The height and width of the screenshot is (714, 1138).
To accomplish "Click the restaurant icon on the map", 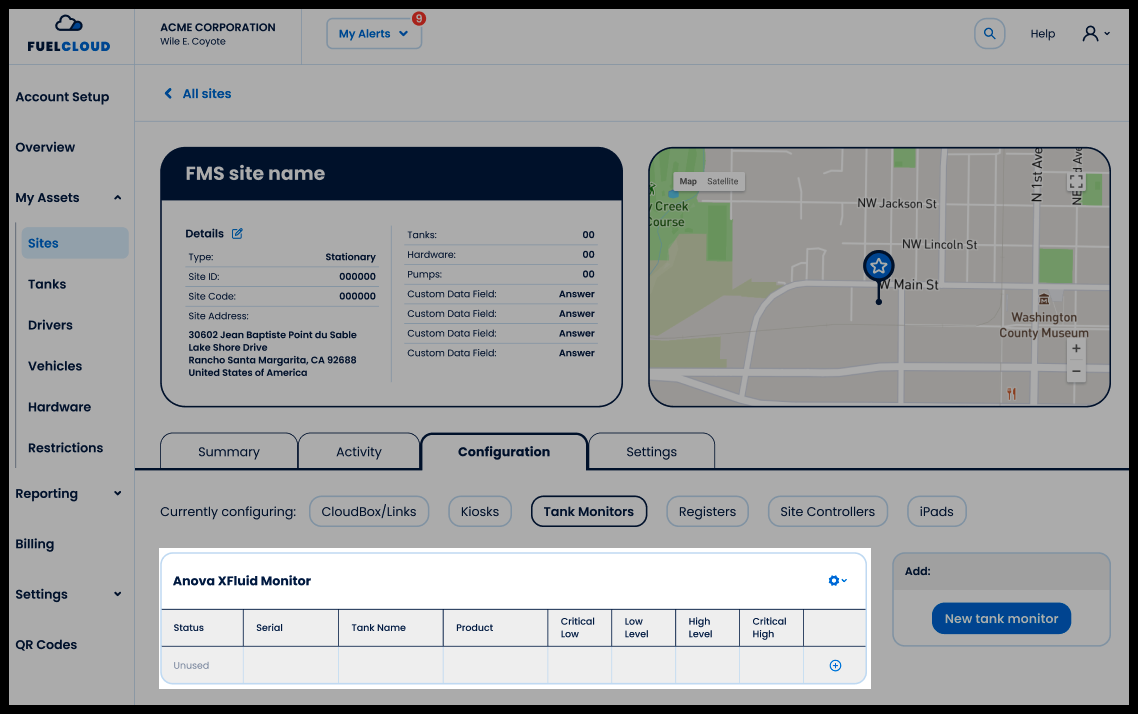I will pyautogui.click(x=1012, y=393).
